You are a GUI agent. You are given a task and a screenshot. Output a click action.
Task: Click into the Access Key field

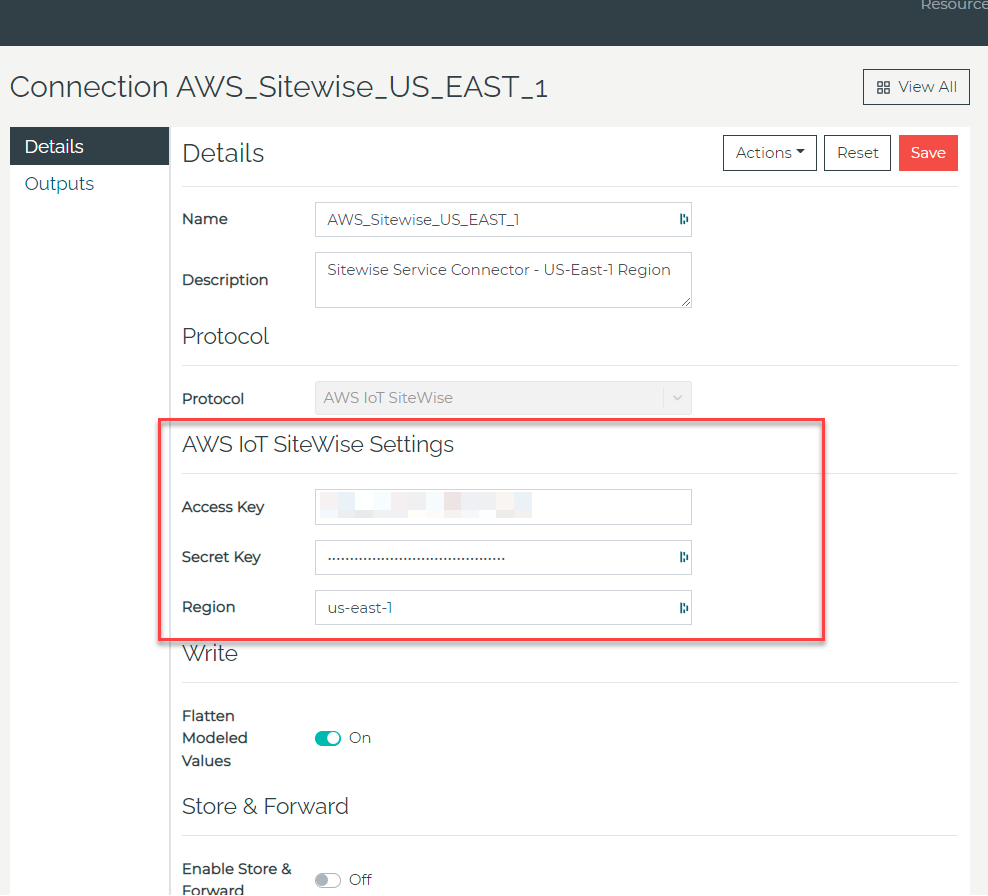[x=503, y=507]
